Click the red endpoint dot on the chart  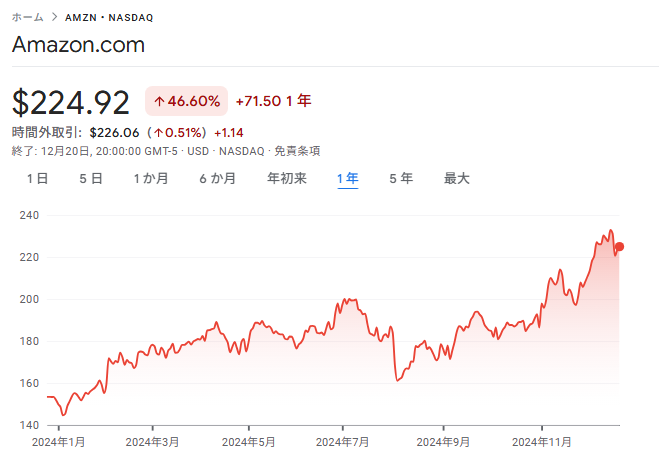pos(619,247)
